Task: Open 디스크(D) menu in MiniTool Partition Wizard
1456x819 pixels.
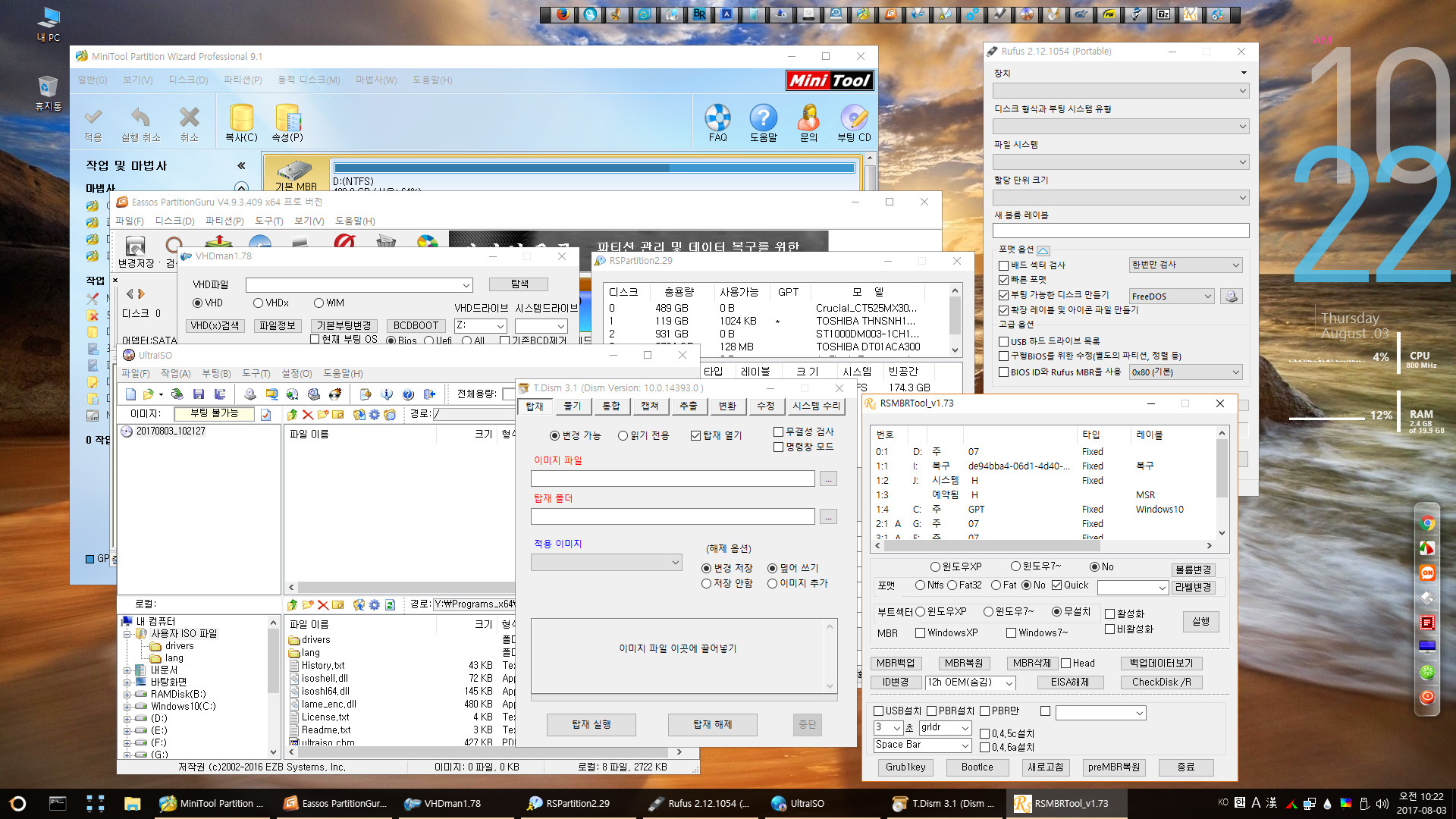Action: pyautogui.click(x=188, y=80)
